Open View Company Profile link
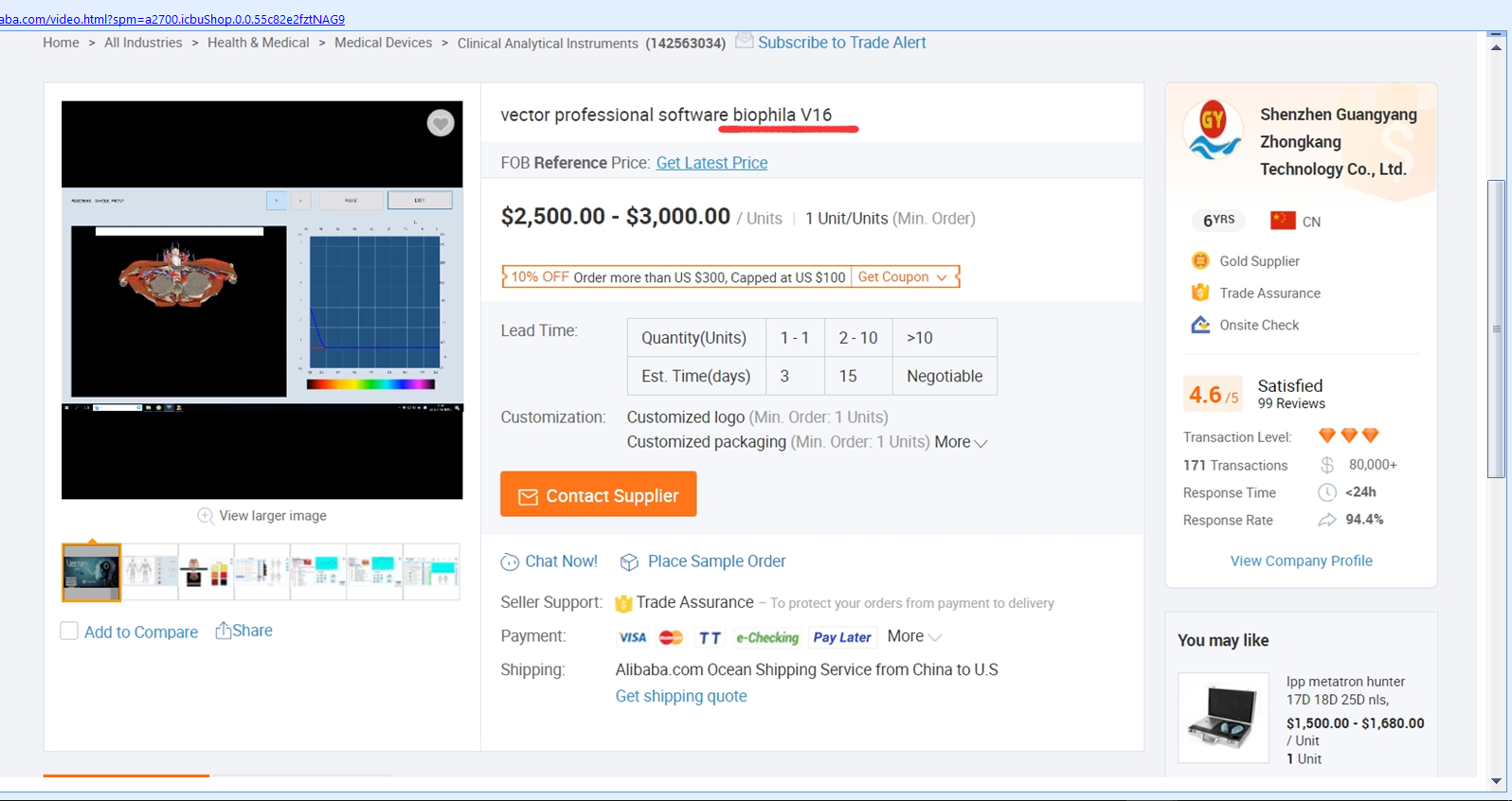 click(1301, 561)
